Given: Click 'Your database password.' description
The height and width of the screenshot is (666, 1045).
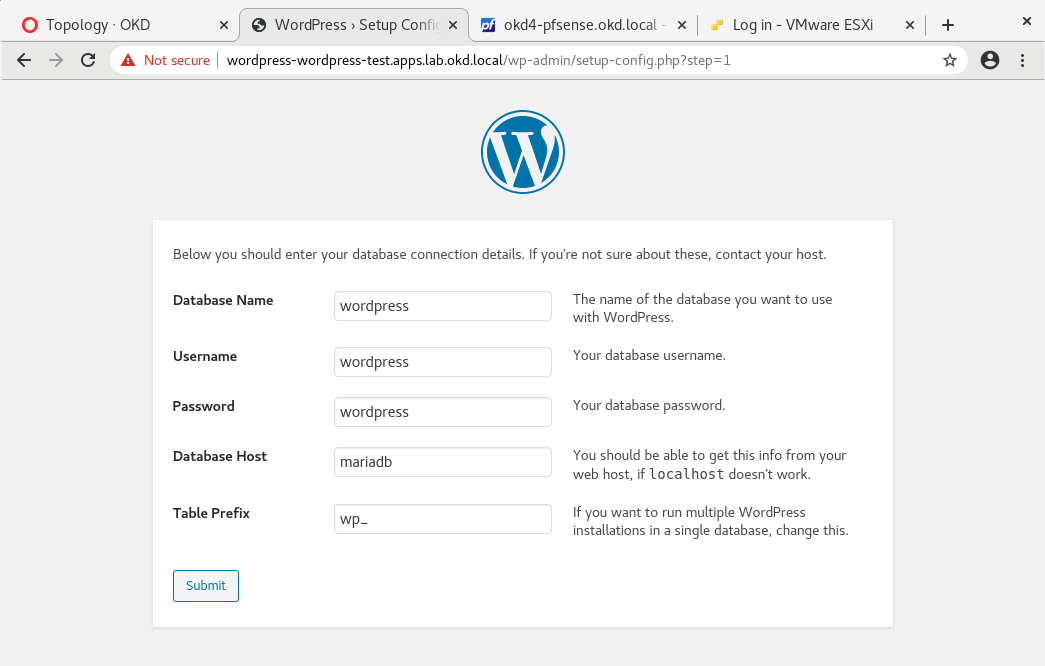Looking at the screenshot, I should click(x=648, y=405).
